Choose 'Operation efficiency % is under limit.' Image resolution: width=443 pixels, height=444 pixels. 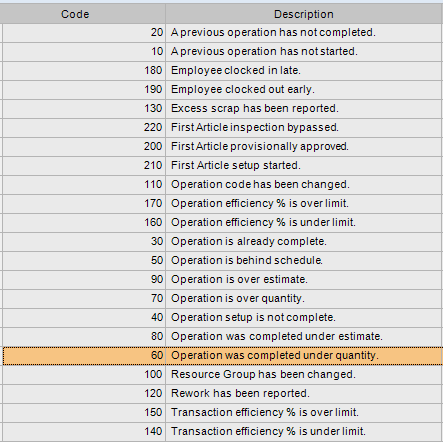coord(223,223)
